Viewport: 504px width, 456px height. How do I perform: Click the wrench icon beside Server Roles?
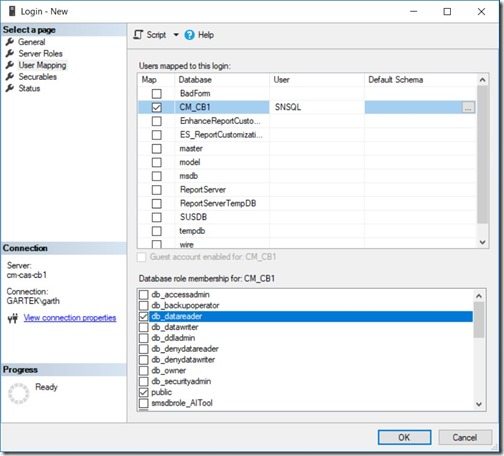pos(10,53)
